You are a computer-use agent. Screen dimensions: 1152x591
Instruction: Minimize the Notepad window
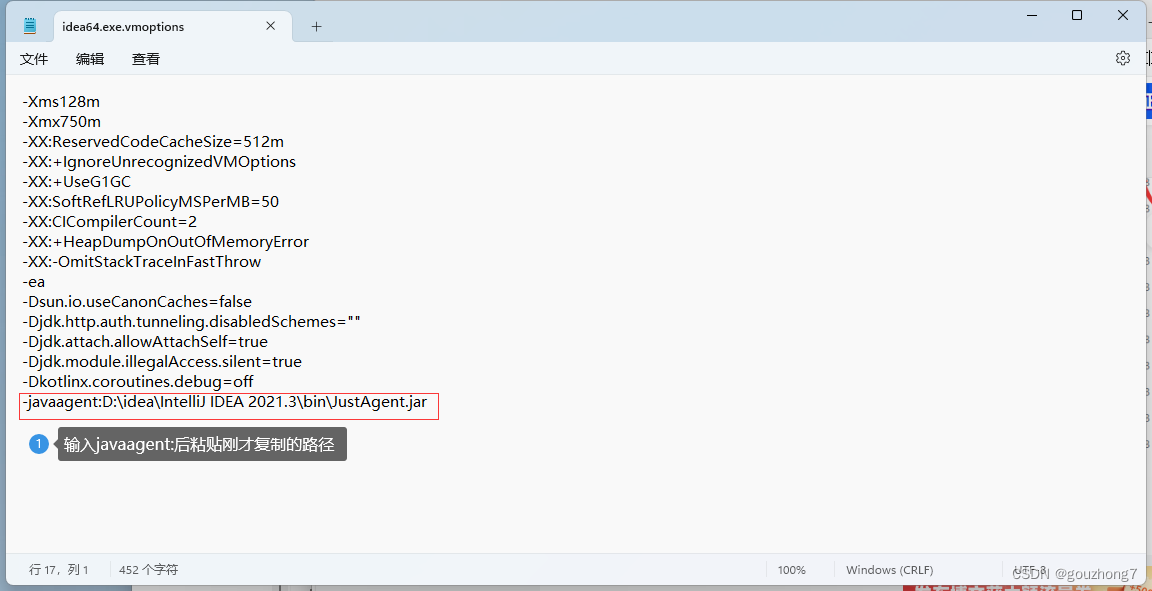tap(1032, 15)
